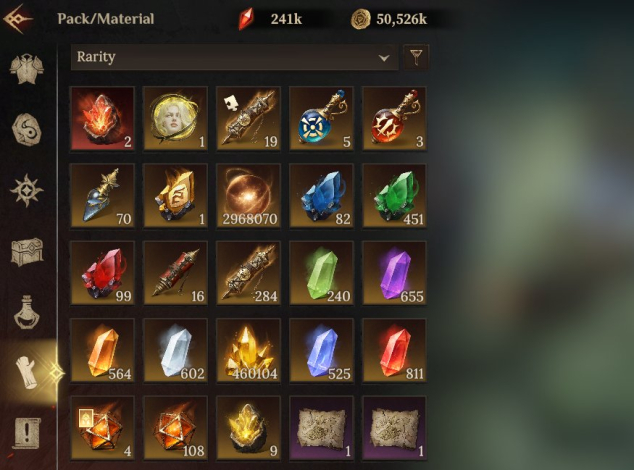Pick the purple crystal with quantity 655
This screenshot has height=470, width=634.
394,273
